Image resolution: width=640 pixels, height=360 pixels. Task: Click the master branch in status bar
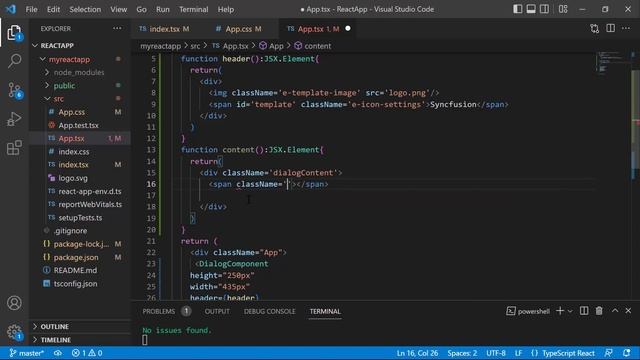click(27, 353)
